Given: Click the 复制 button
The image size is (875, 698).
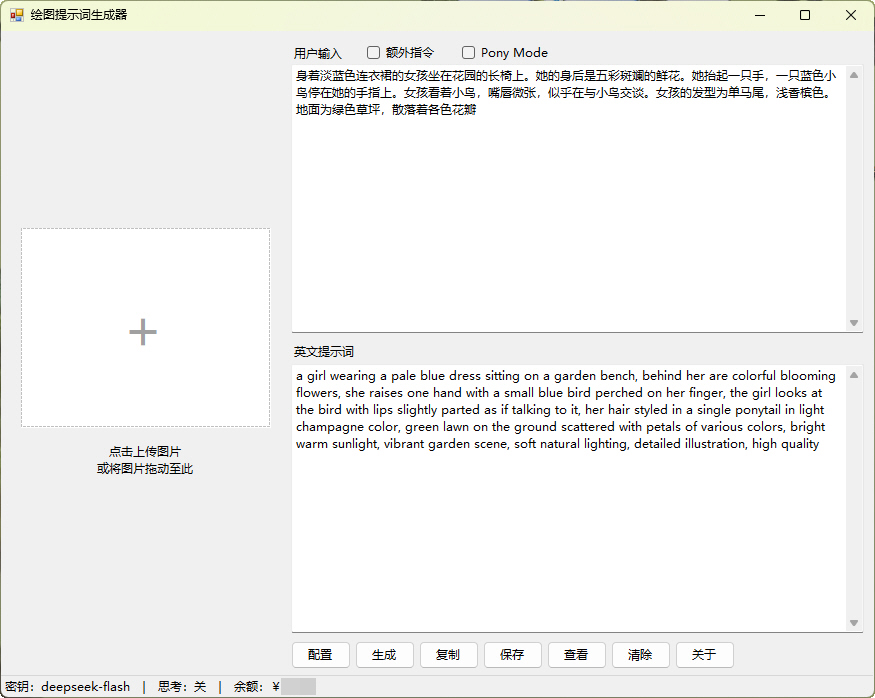Looking at the screenshot, I should (x=448, y=654).
